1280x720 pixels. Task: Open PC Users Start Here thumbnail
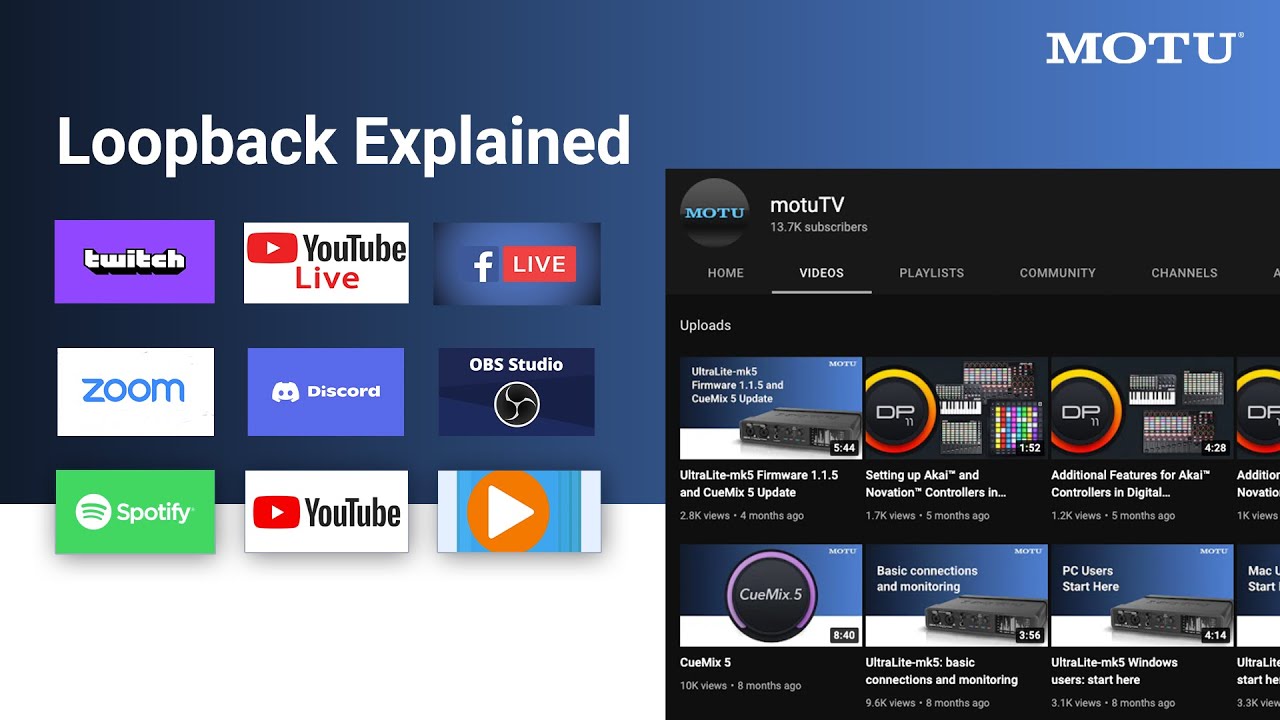(1142, 595)
